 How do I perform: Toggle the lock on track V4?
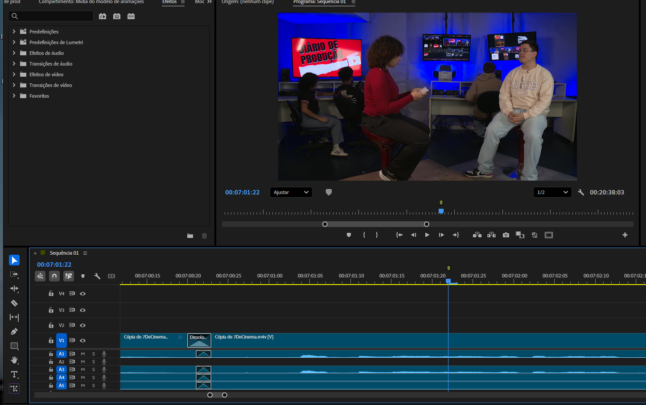[x=51, y=294]
